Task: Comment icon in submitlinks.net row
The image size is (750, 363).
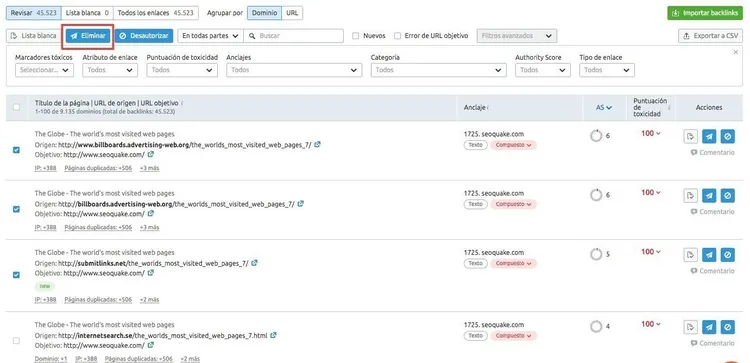Action: click(x=694, y=271)
